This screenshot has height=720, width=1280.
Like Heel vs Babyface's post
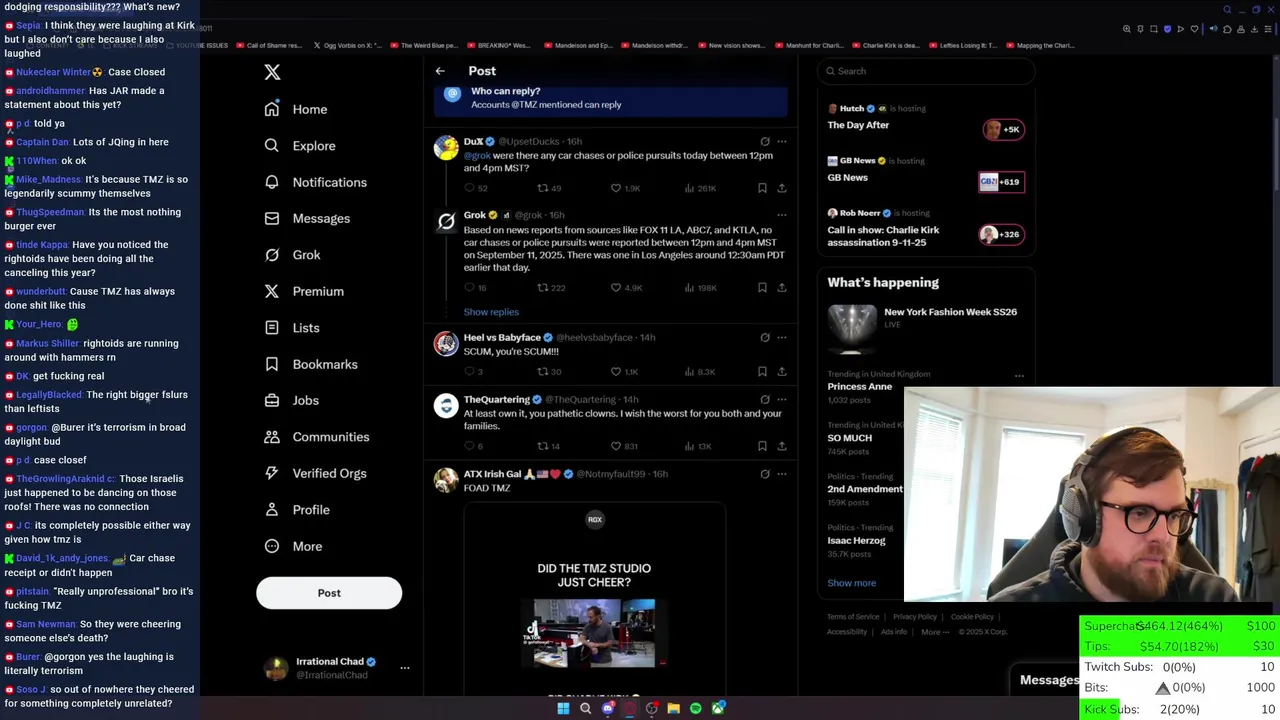click(x=624, y=372)
